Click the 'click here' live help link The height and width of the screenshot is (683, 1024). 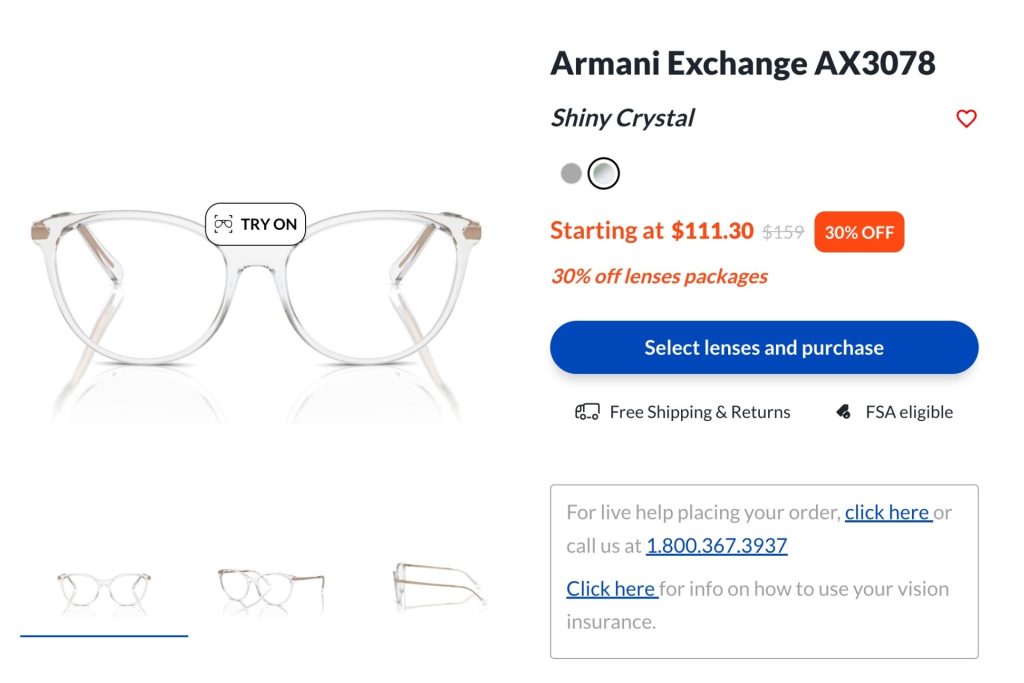[x=888, y=512]
